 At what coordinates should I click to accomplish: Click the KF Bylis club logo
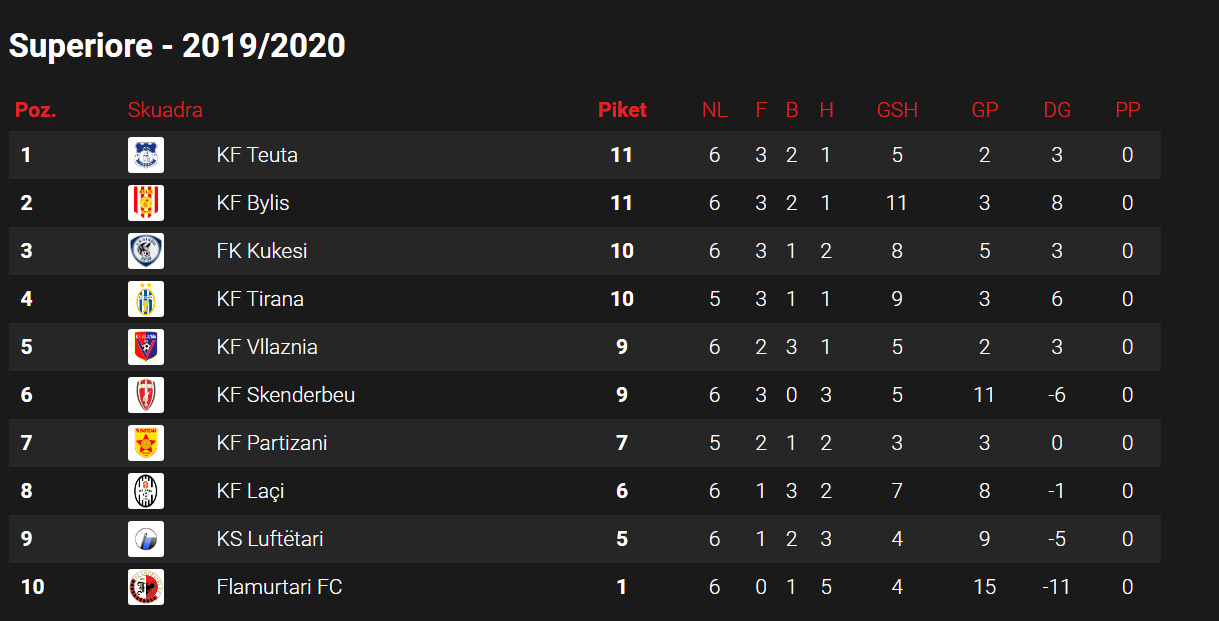click(x=146, y=203)
